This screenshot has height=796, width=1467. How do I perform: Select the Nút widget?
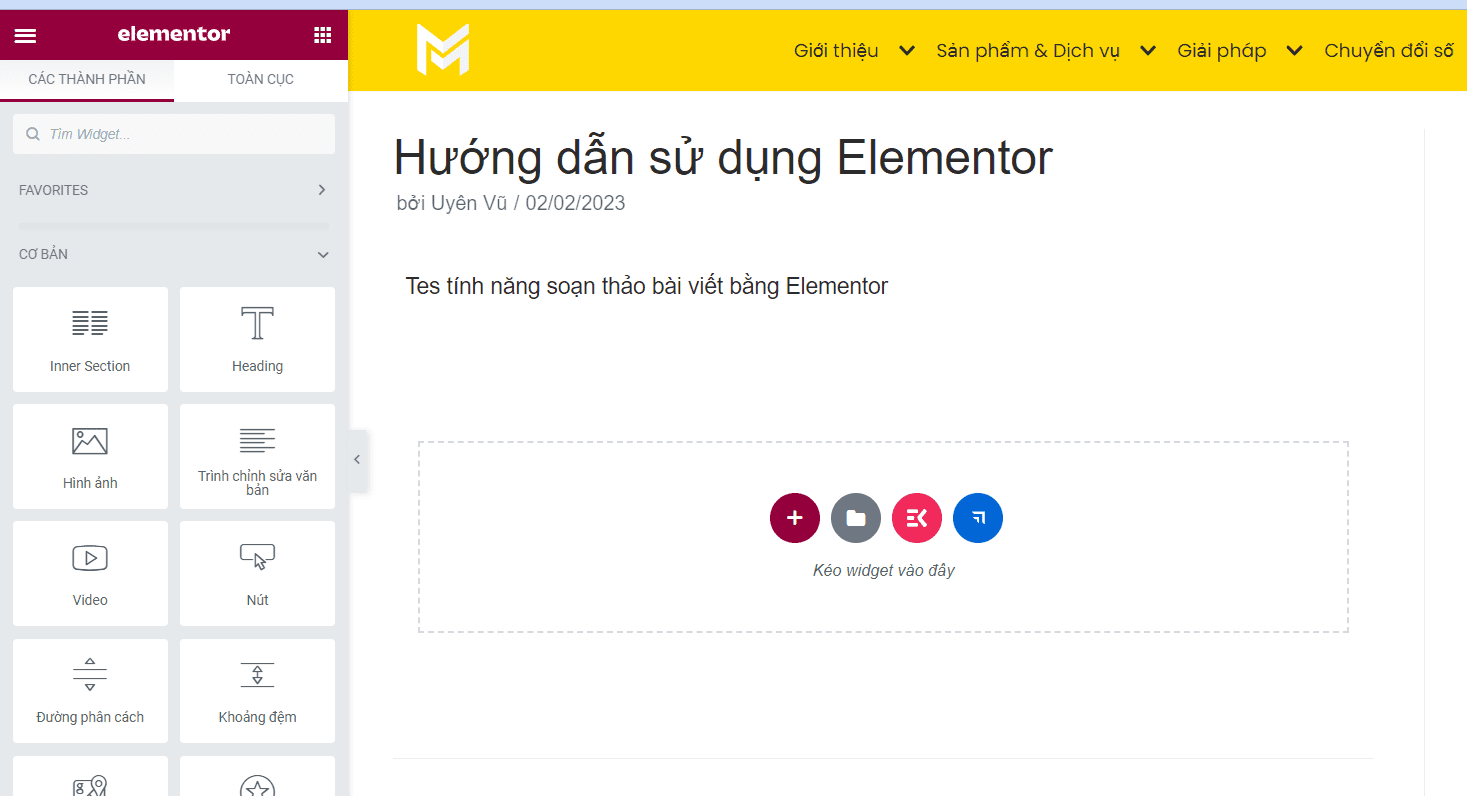point(257,573)
